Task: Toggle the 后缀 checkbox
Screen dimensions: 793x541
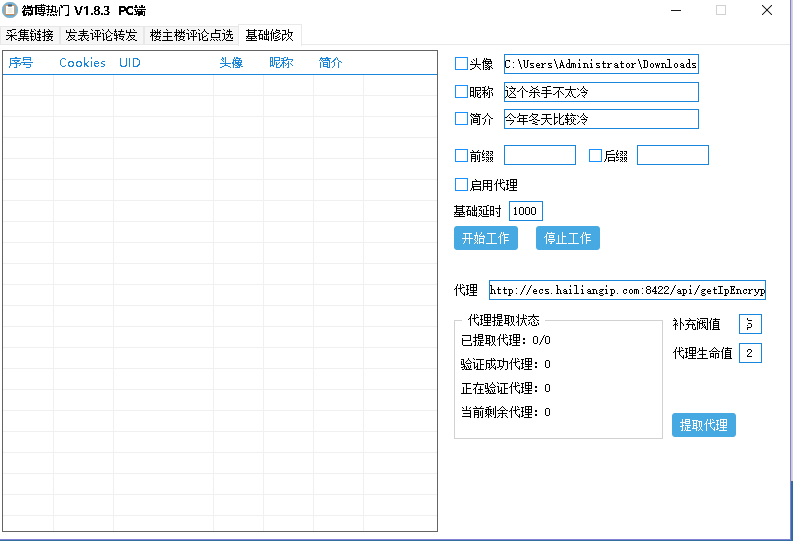Action: 595,156
